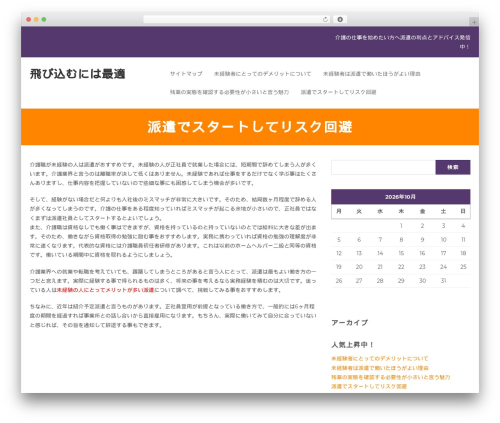
Task: Click the 土 weekday column header
Action: point(443,211)
